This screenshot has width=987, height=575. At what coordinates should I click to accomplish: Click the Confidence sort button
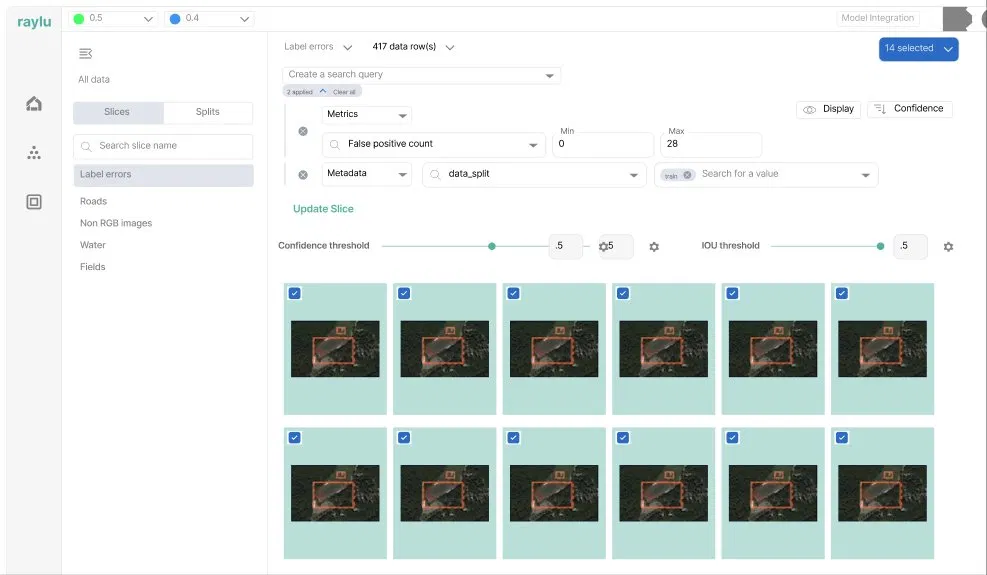click(910, 109)
